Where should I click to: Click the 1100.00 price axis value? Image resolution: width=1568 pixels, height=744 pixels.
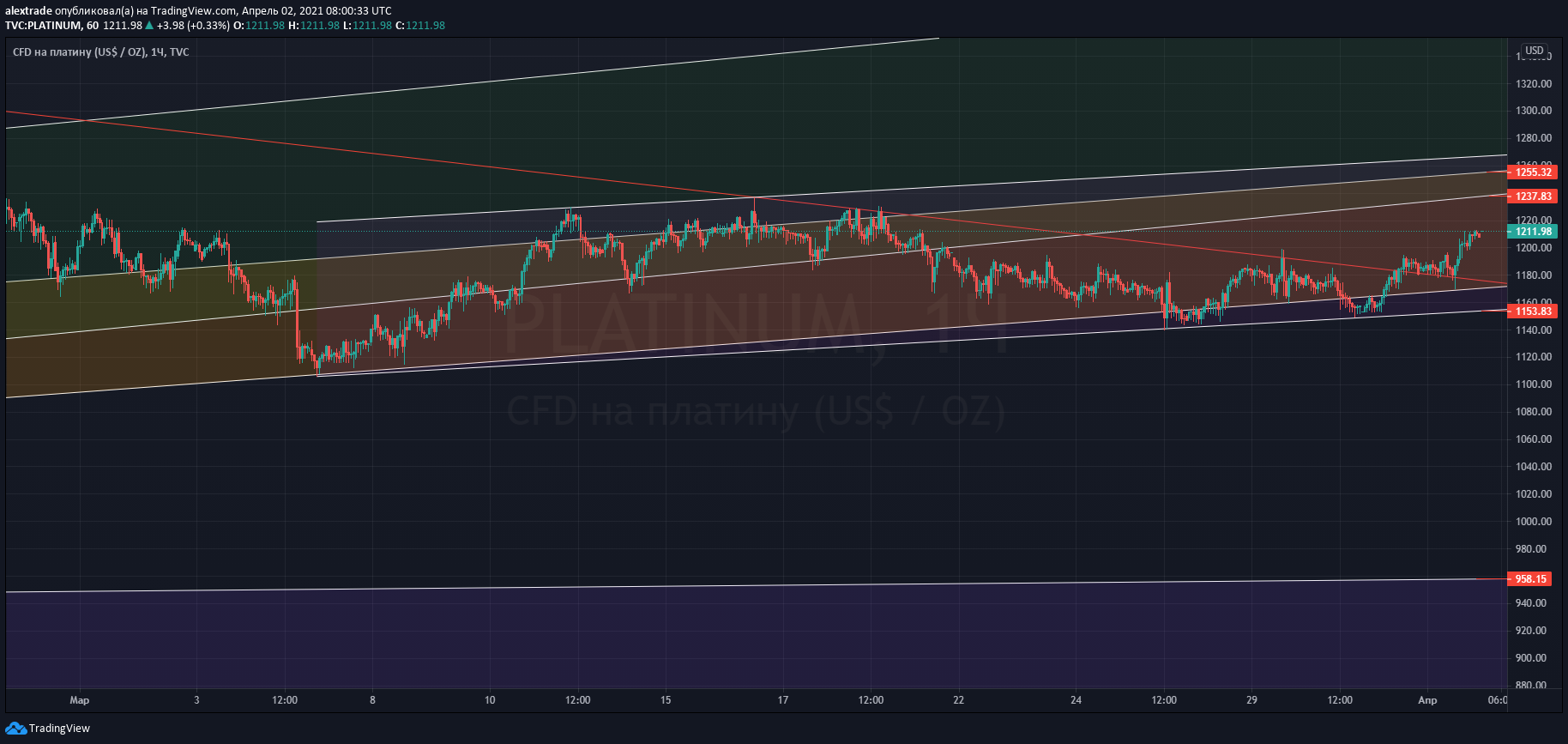click(1534, 384)
